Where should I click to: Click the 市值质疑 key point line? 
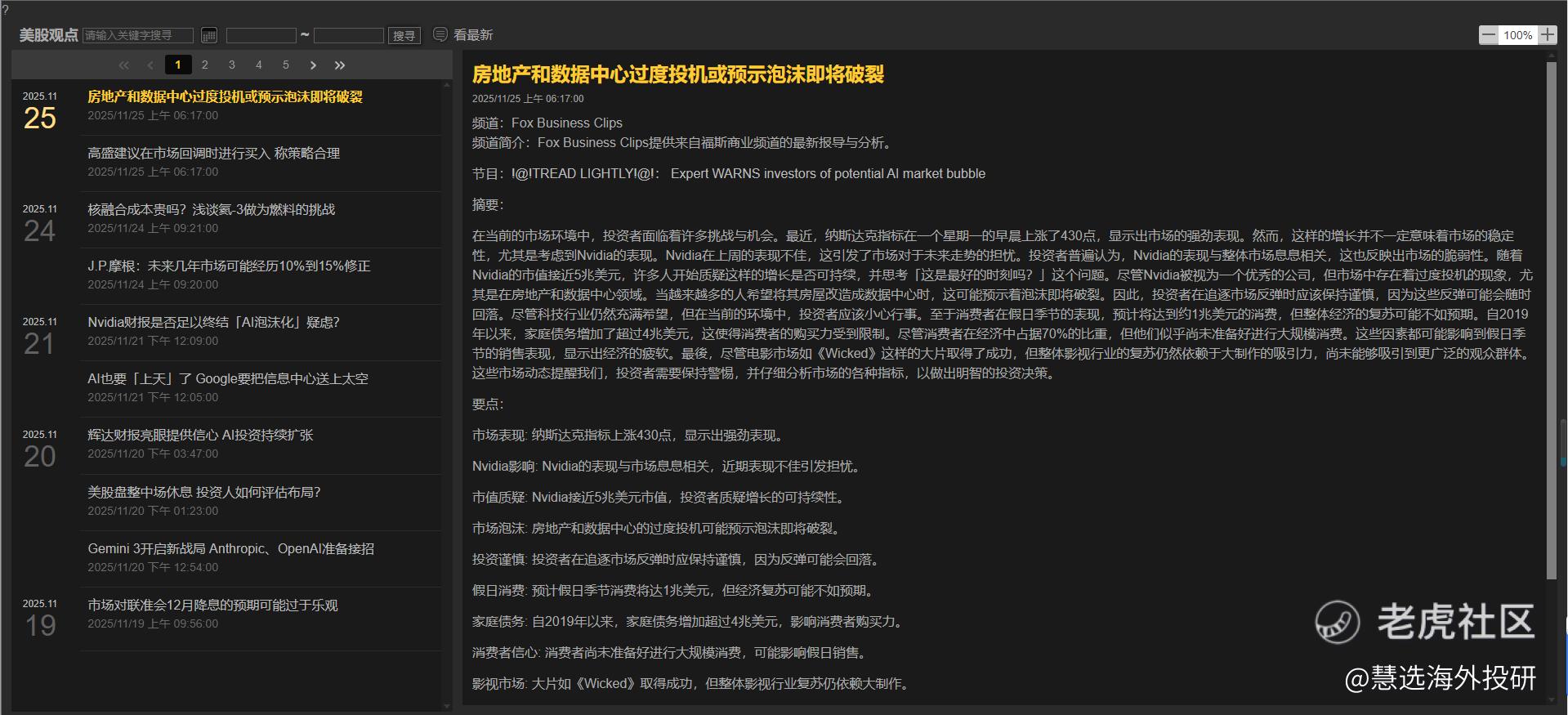coord(660,497)
